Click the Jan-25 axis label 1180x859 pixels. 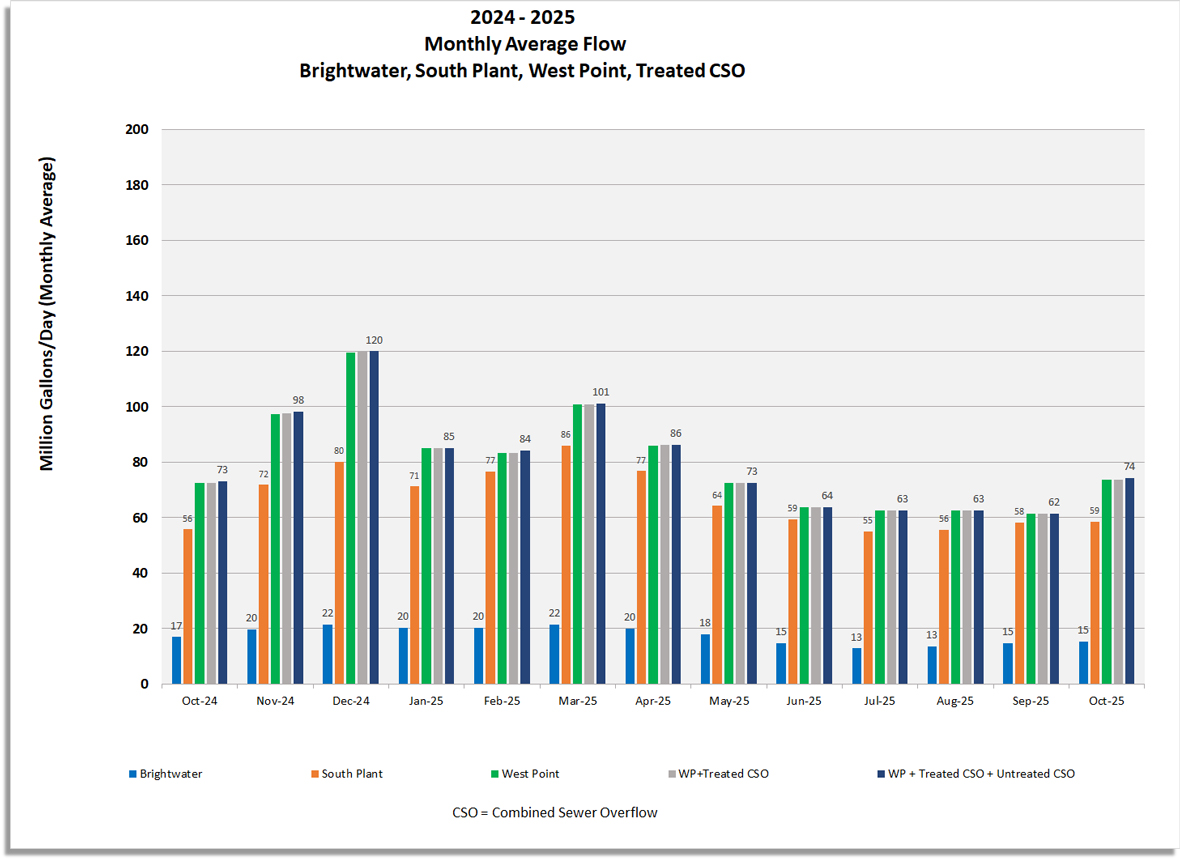tap(427, 700)
